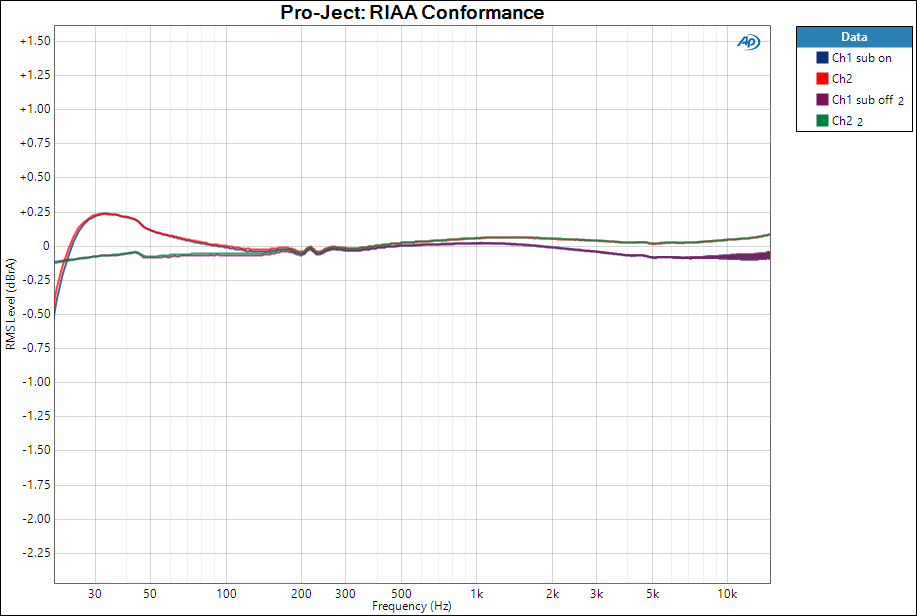This screenshot has width=917, height=616.
Task: Click the "-0.75" y-axis tick label
Action: click(36, 348)
